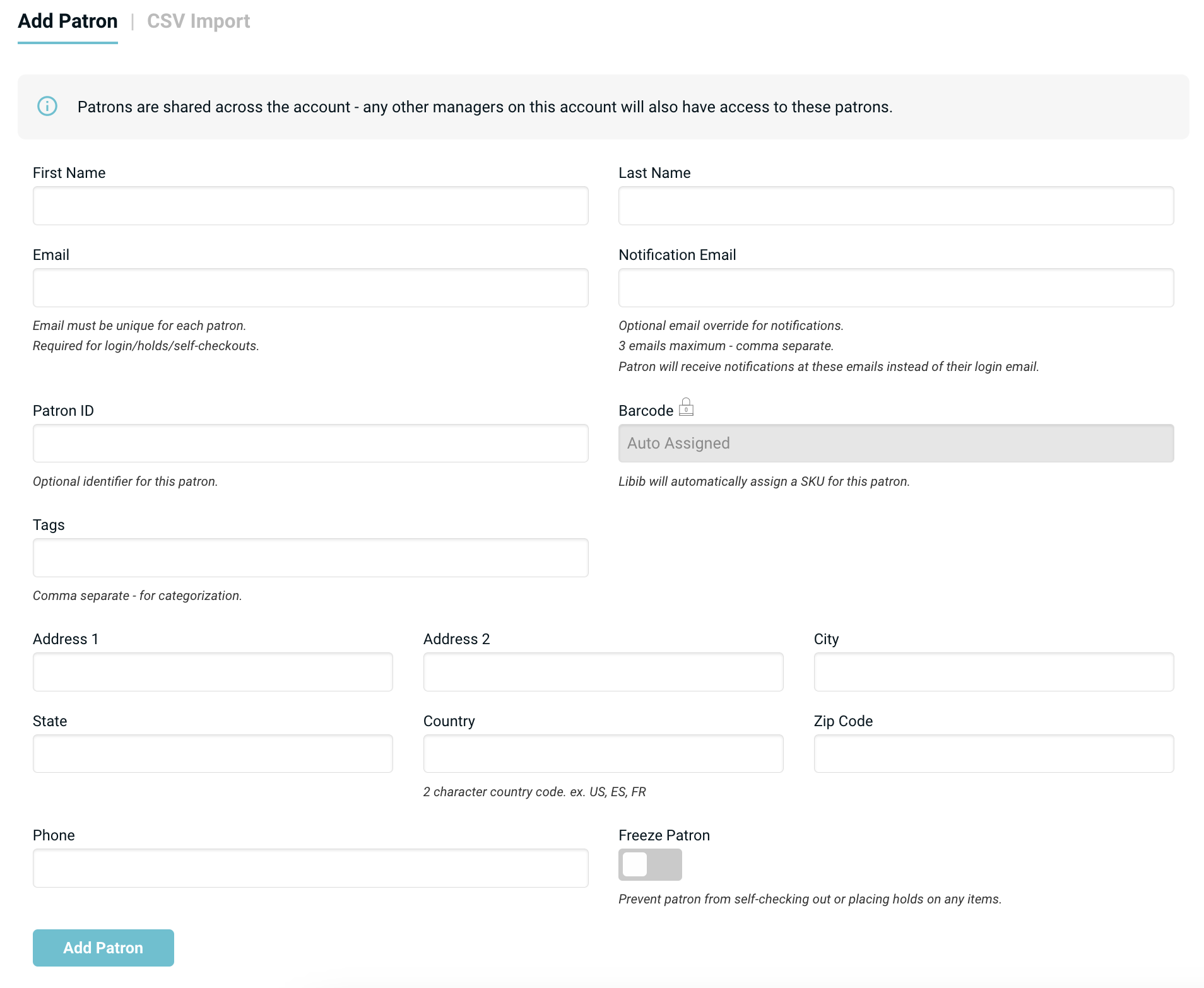
Task: Click into the Last Name field
Action: click(895, 206)
